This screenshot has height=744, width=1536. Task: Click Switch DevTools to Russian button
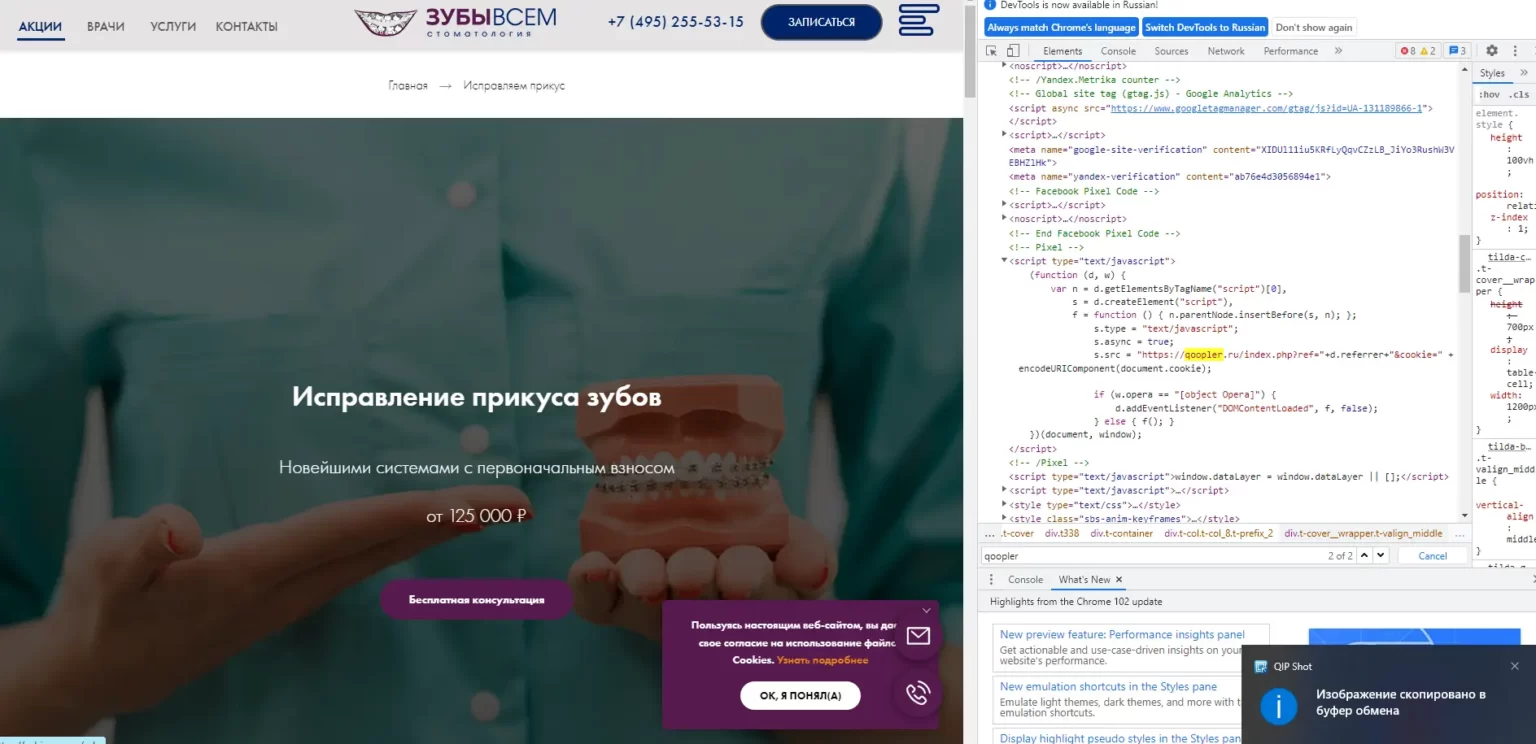pos(1205,27)
